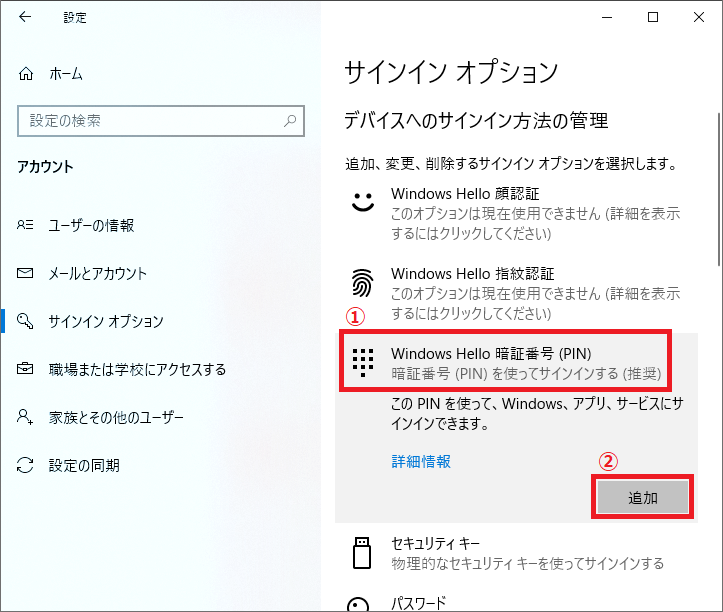The width and height of the screenshot is (723, 612).
Task: Go back with the back arrow
Action: pyautogui.click(x=25, y=17)
